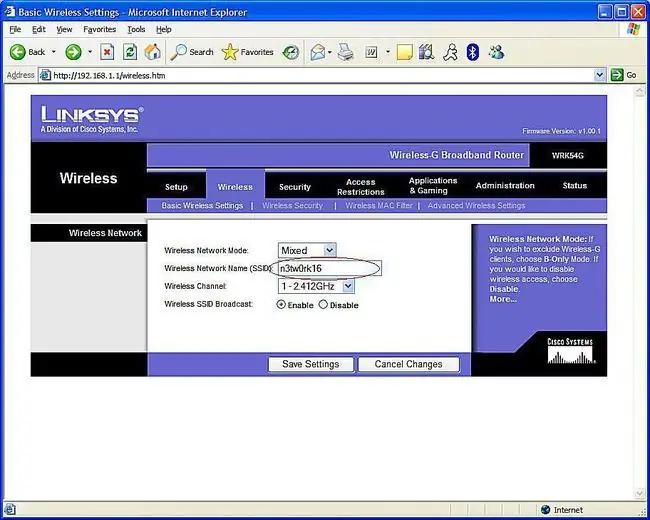Expand the address bar history dropdown

pyautogui.click(x=599, y=75)
